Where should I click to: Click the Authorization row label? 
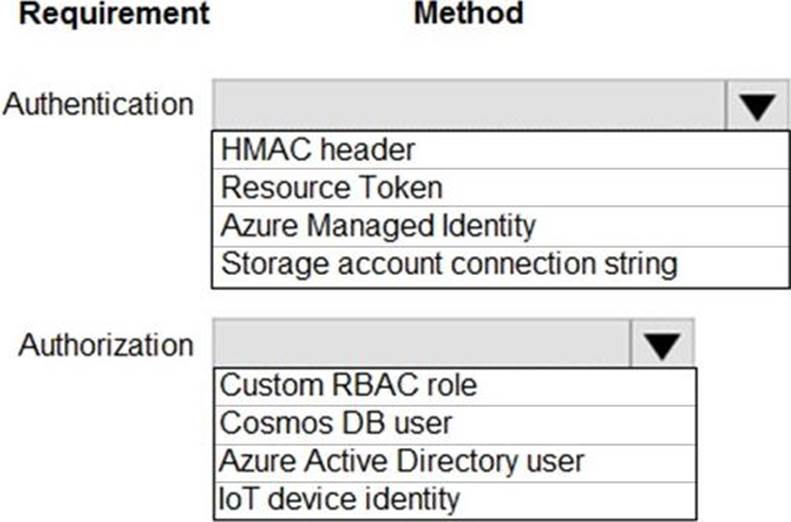coord(106,345)
